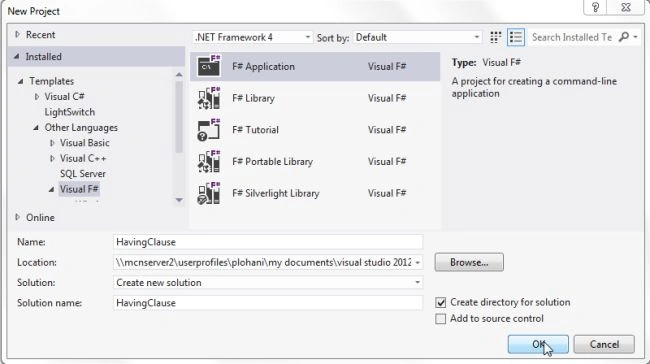Click the Solution name input field
Screen dimensions: 650x364
click(268, 303)
